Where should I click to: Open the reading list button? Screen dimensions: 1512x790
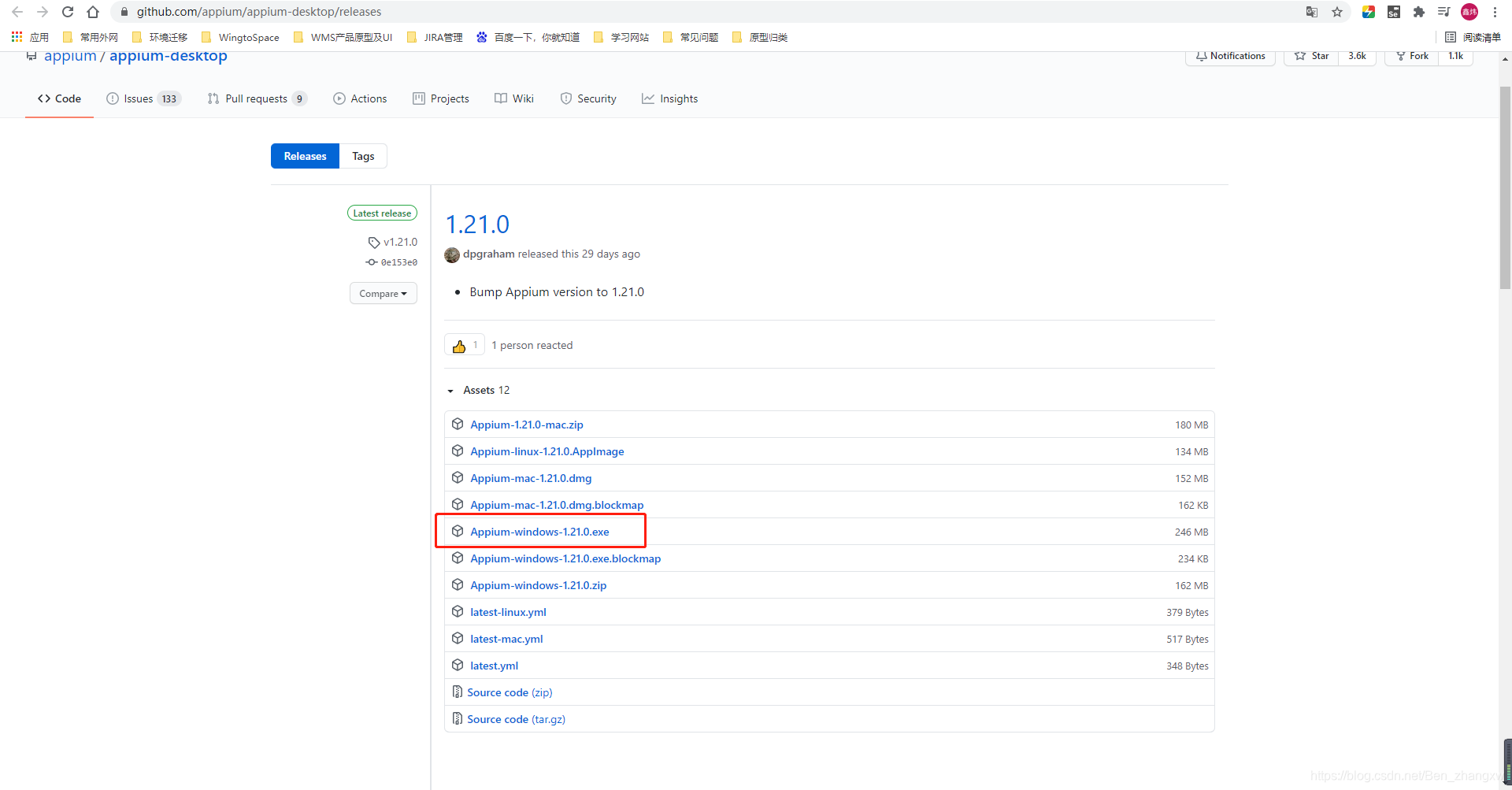coord(1473,37)
